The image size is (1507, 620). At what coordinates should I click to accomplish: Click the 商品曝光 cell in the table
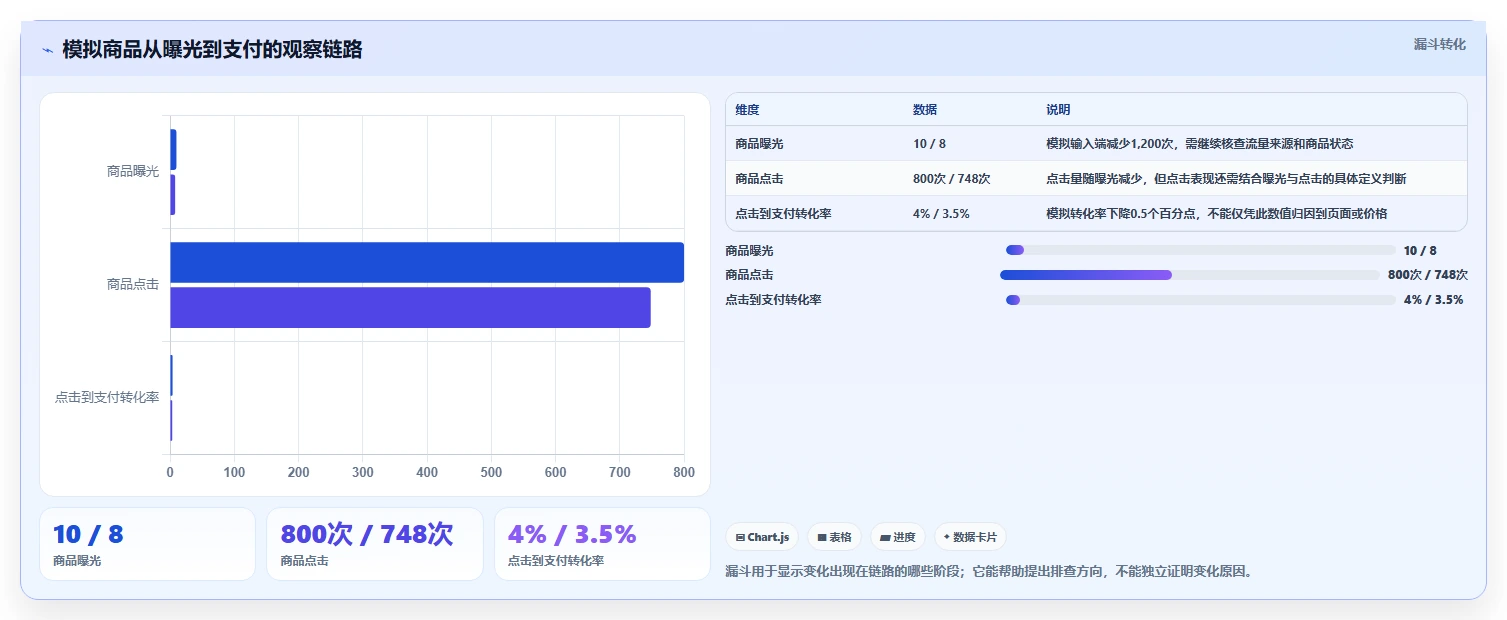click(759, 144)
